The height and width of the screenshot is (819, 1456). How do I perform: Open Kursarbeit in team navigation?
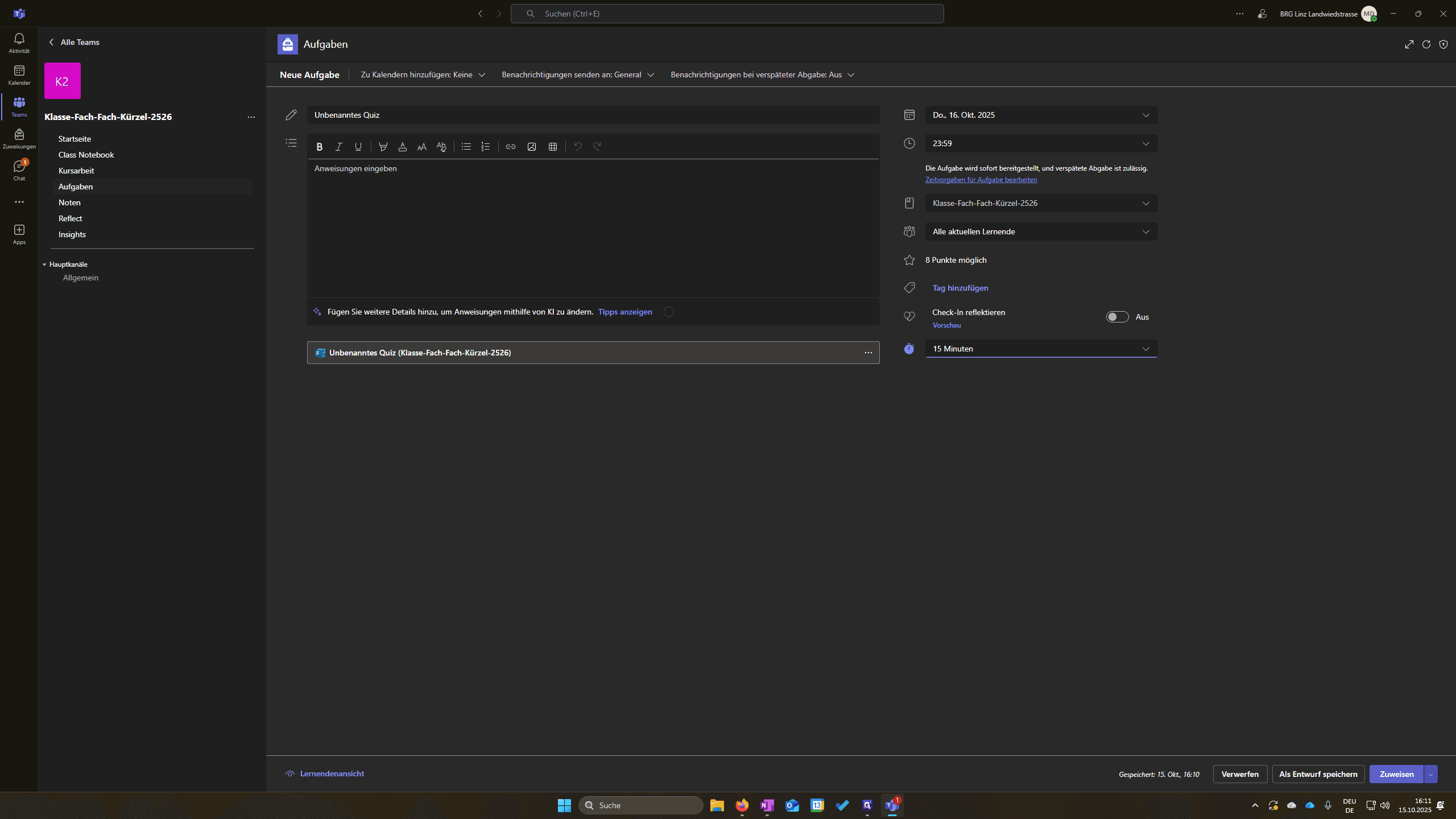point(76,171)
